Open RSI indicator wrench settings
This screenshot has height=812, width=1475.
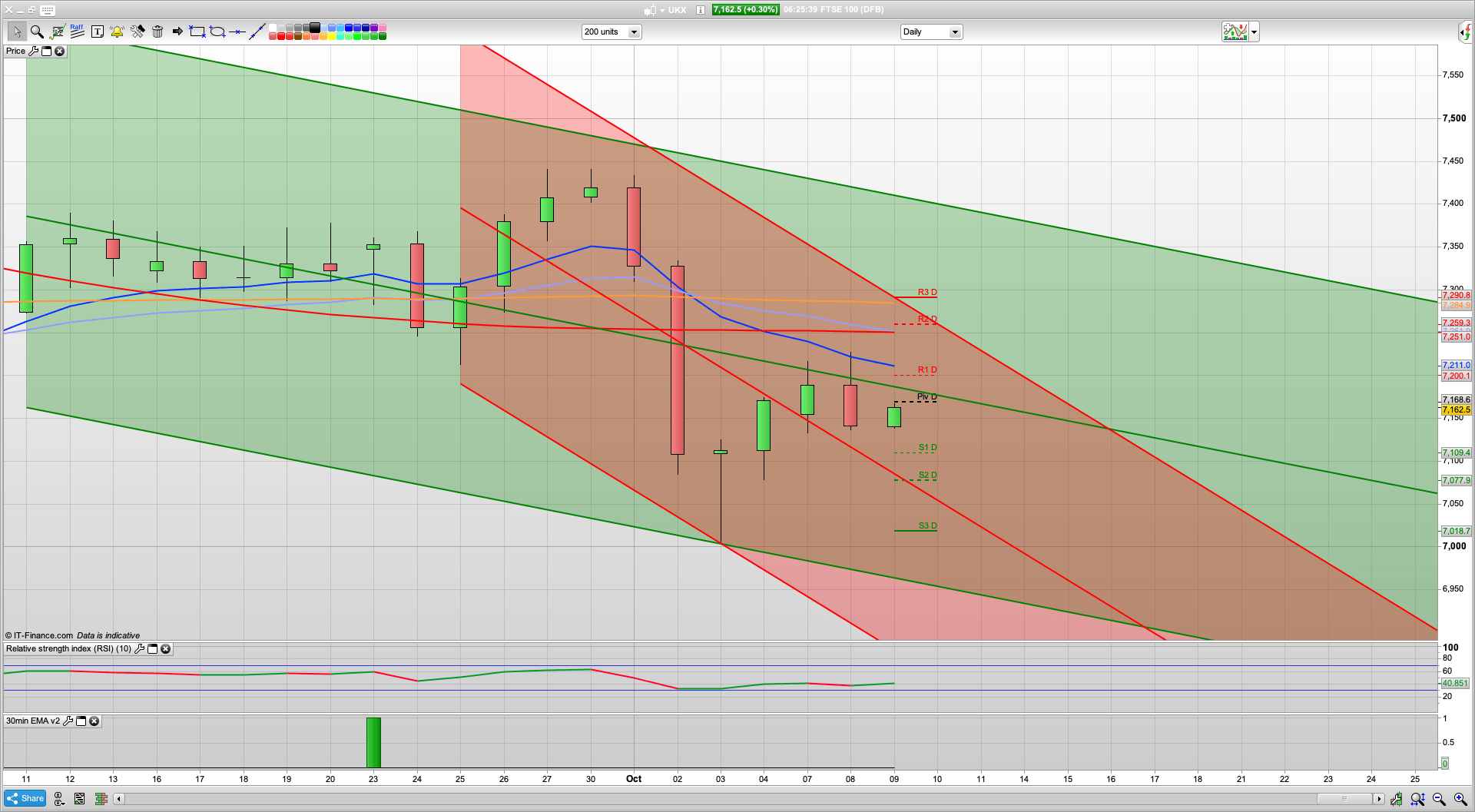139,648
